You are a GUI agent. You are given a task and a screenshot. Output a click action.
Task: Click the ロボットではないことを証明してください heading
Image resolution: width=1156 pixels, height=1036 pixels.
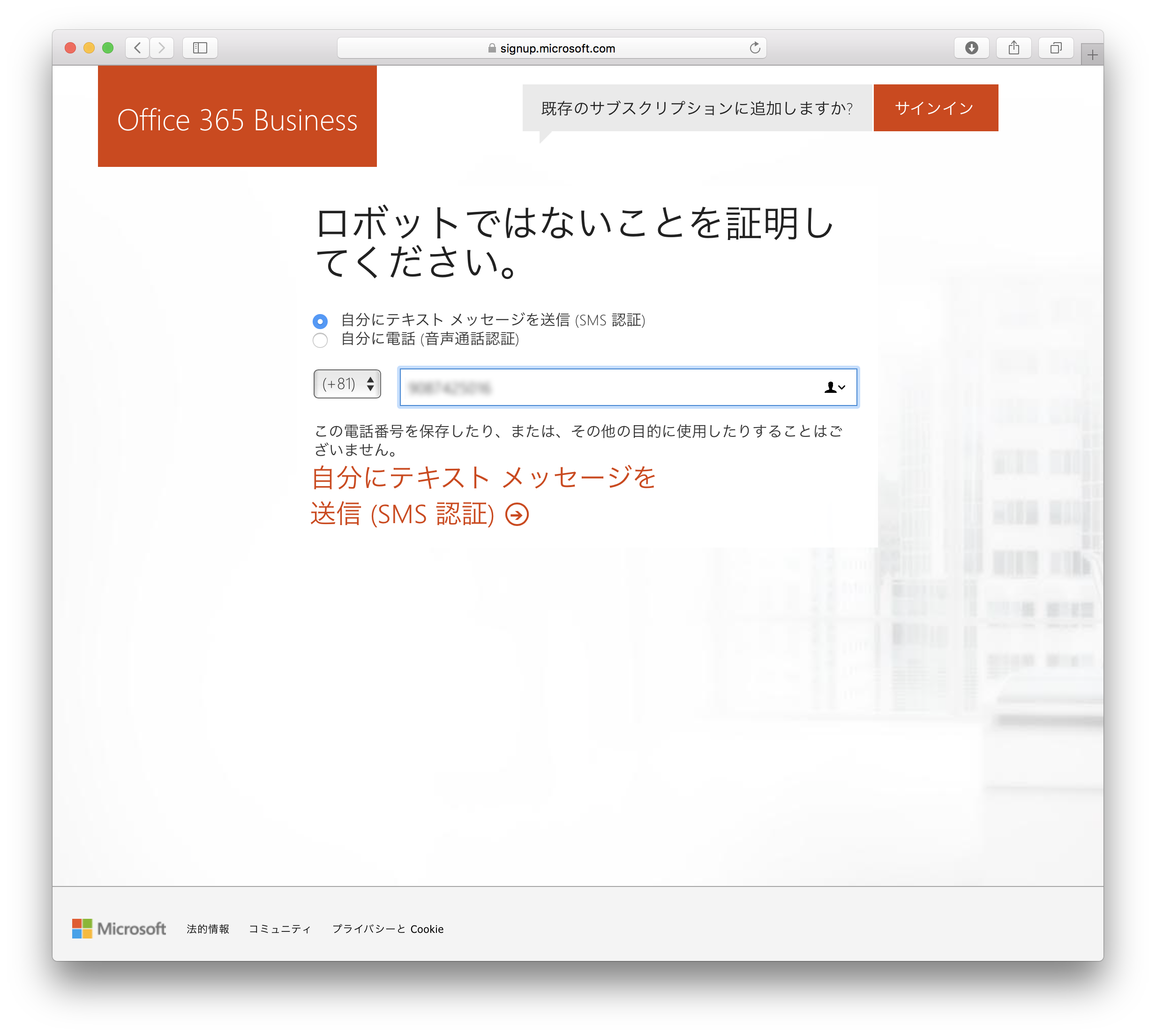[574, 242]
